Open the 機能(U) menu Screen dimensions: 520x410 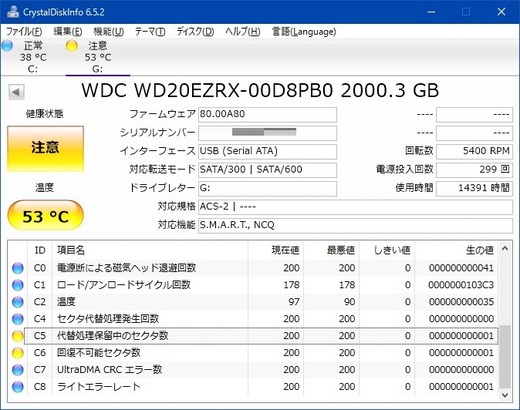(x=109, y=32)
